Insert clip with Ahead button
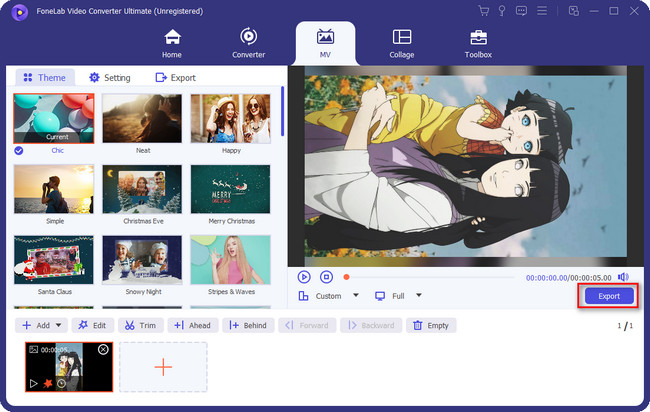The image size is (650, 412). 193,325
